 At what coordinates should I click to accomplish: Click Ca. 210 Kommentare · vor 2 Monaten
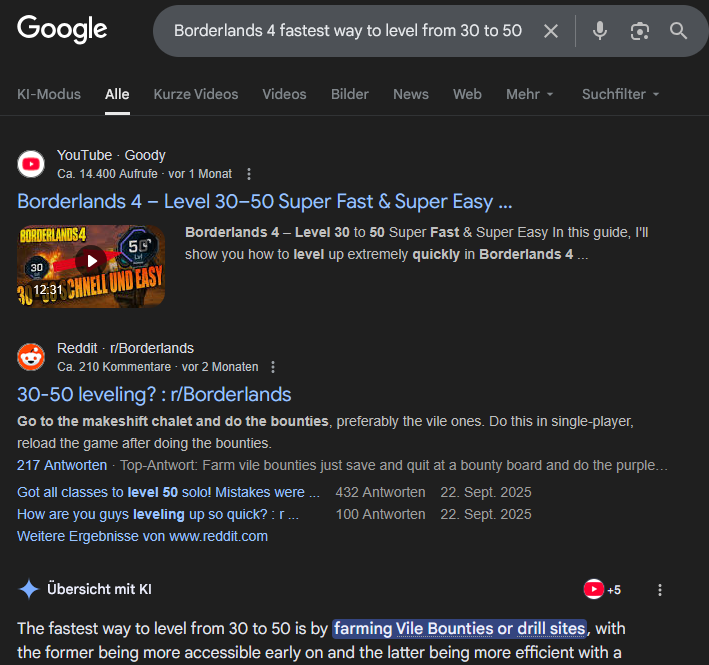coord(158,367)
